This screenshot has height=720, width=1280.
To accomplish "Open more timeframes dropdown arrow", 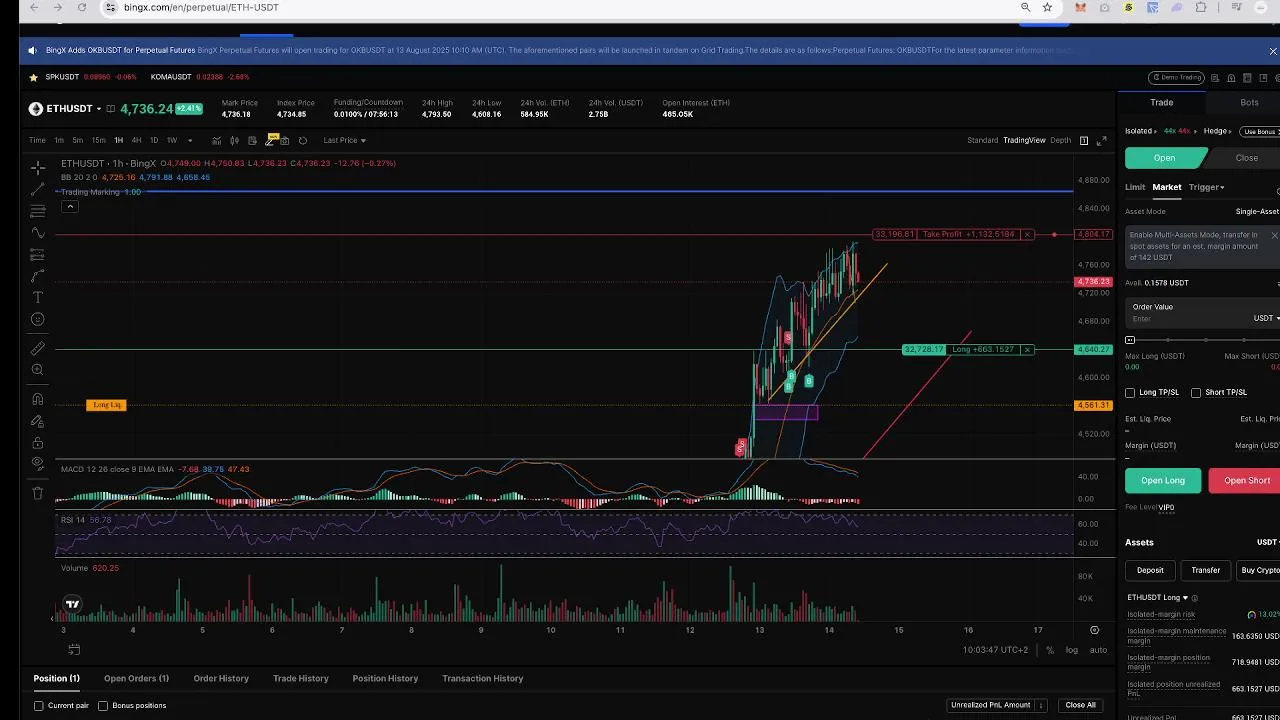I will click(190, 141).
